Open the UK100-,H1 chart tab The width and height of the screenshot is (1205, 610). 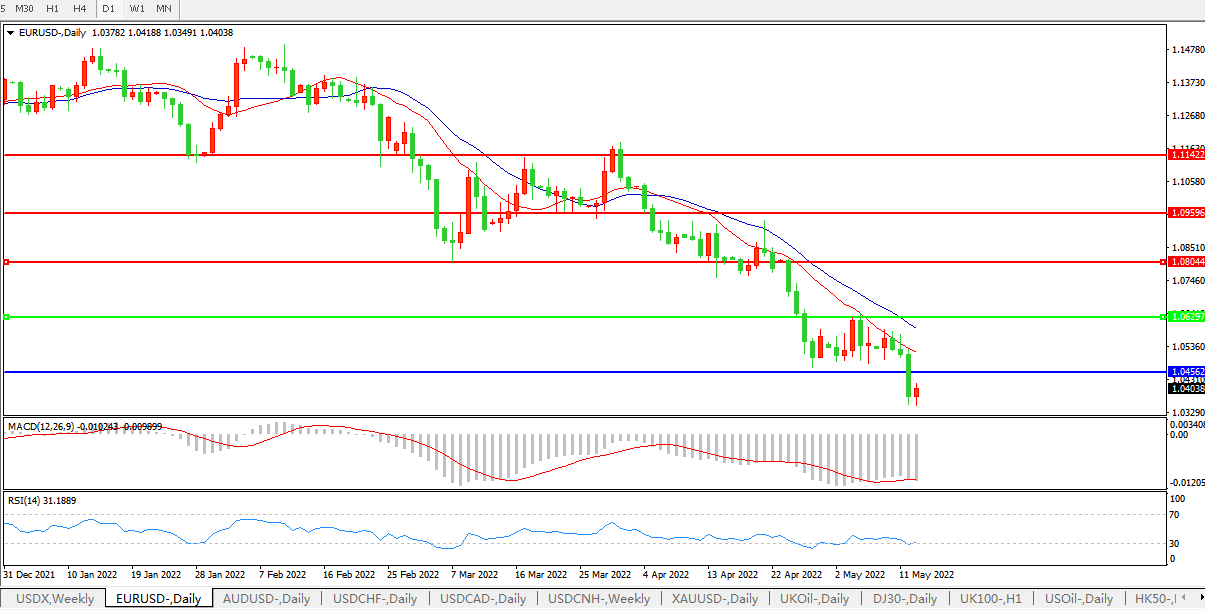point(991,599)
